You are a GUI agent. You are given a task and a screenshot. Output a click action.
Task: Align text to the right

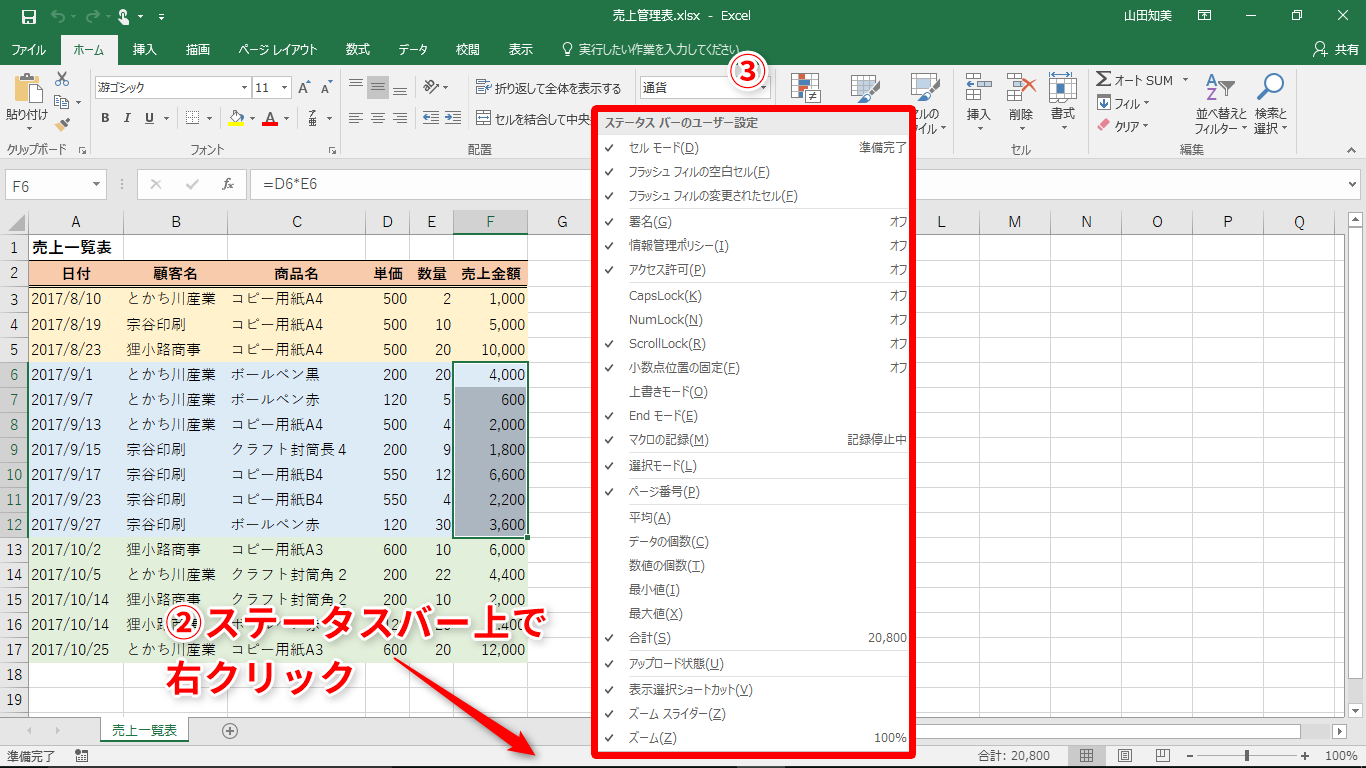coord(401,118)
